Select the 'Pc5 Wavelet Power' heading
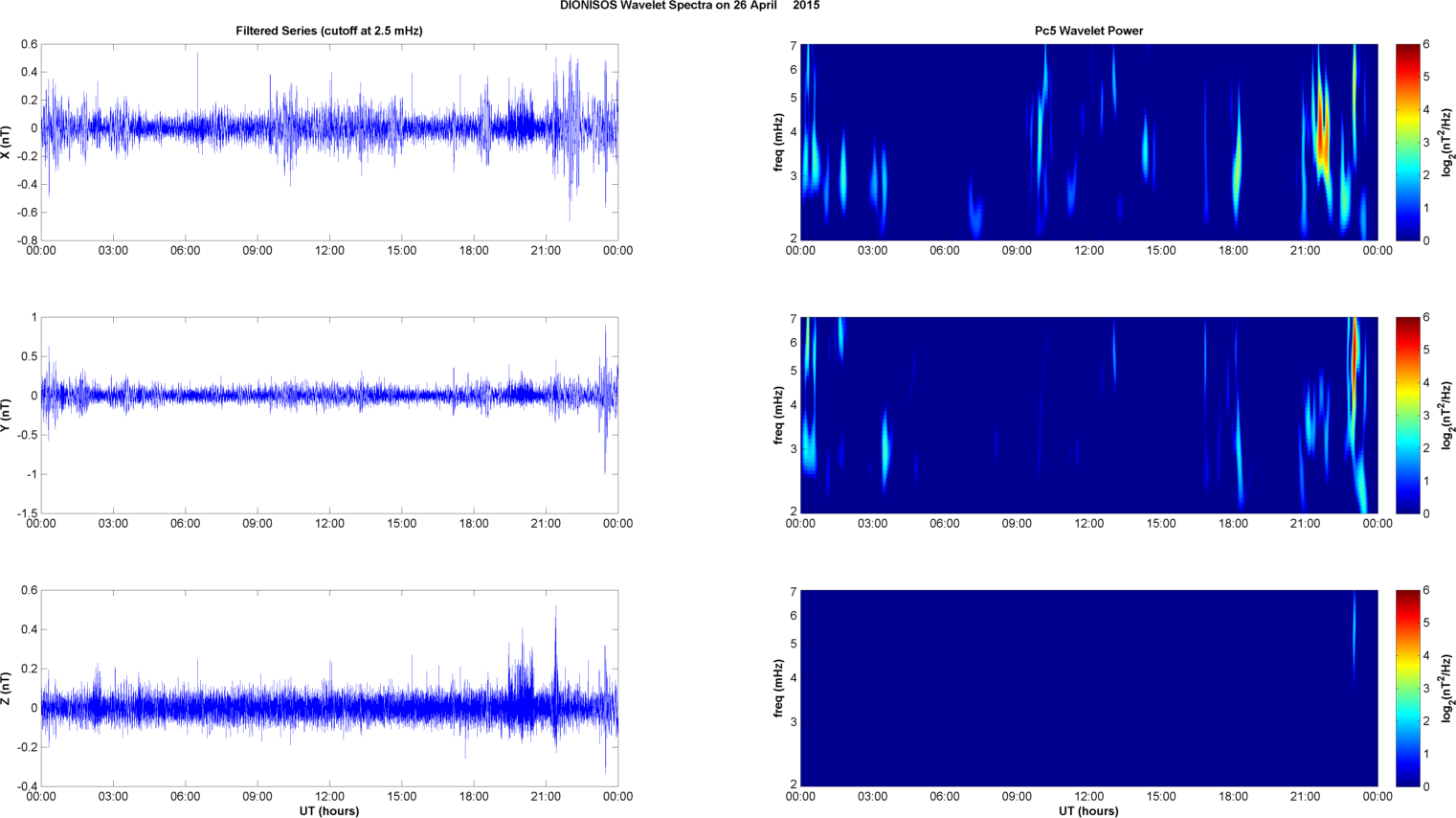1456x818 pixels. [x=1088, y=31]
